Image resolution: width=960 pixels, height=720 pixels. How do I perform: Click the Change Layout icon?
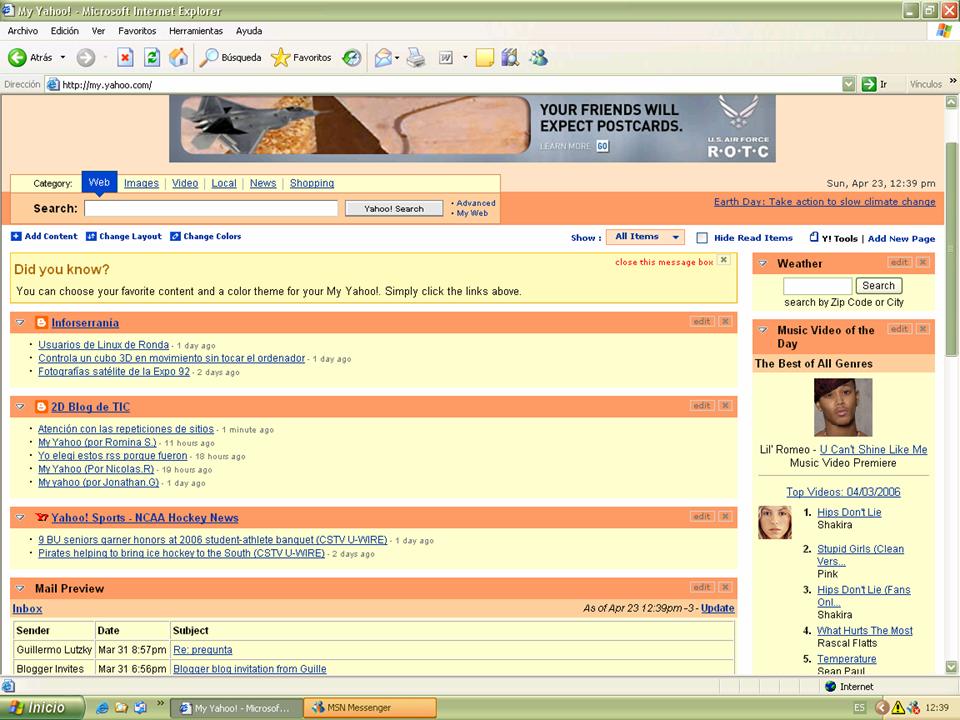tap(91, 236)
